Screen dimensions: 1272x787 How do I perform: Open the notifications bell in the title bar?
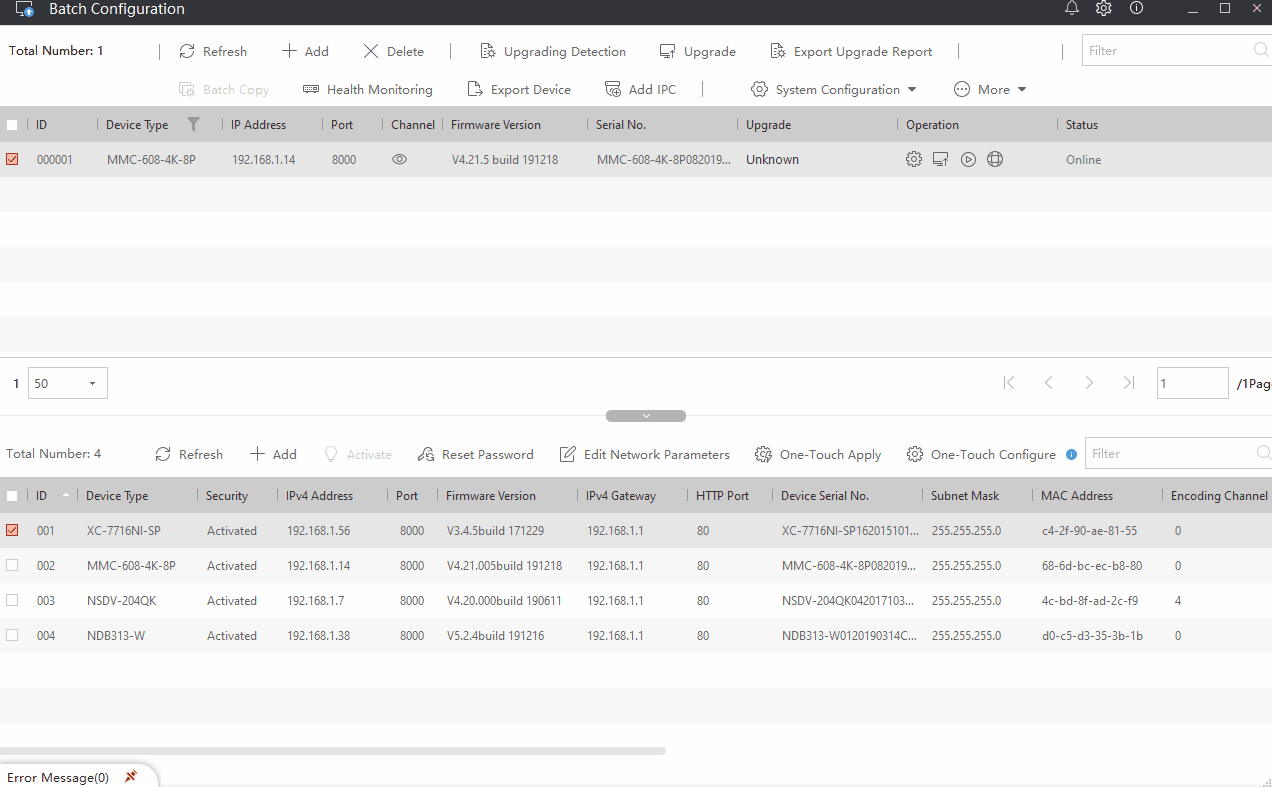[x=1072, y=9]
